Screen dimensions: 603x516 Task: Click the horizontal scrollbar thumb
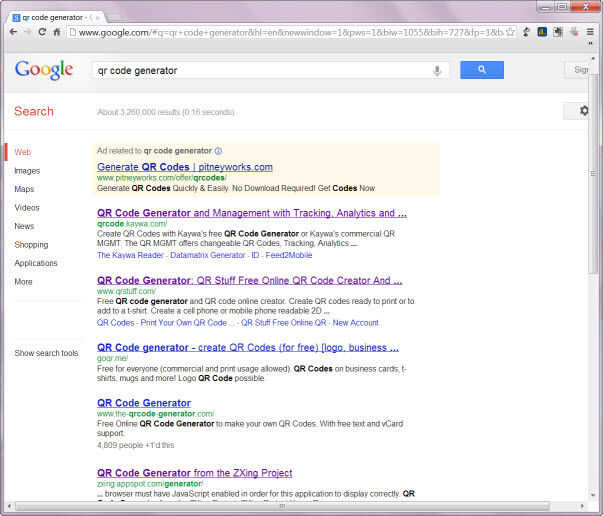[x=282, y=506]
